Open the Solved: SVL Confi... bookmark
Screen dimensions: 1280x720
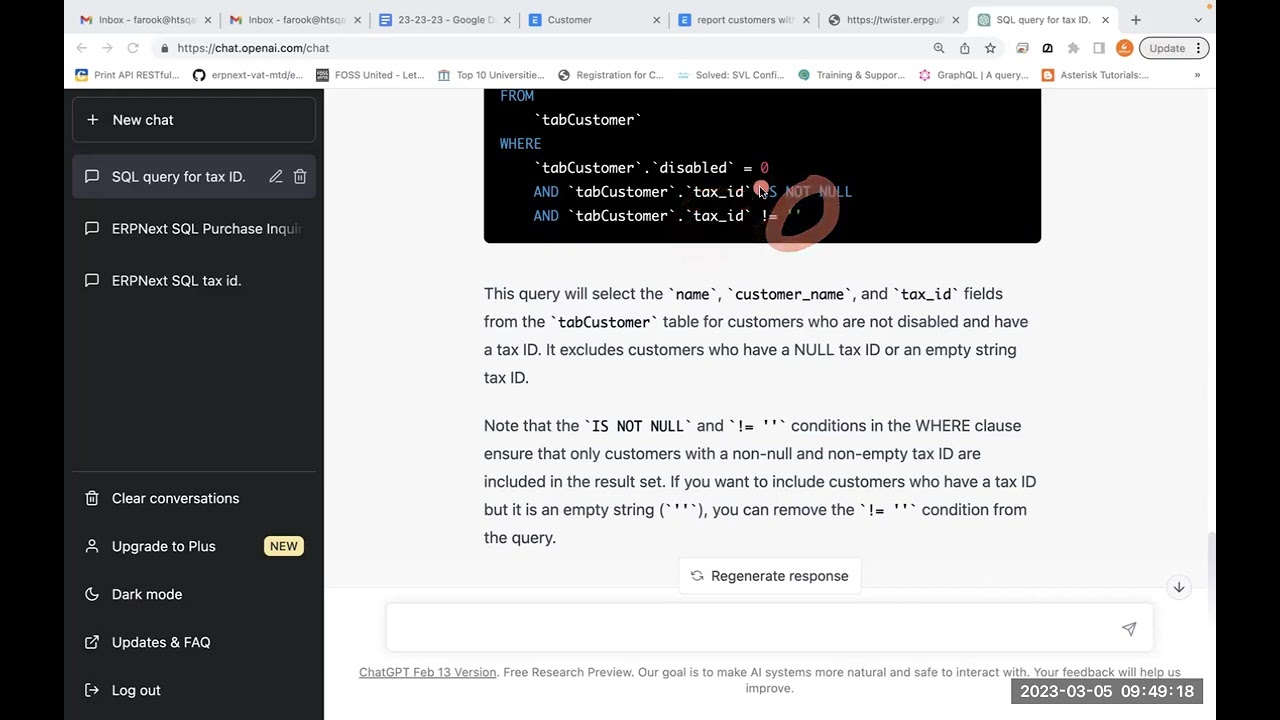(731, 75)
